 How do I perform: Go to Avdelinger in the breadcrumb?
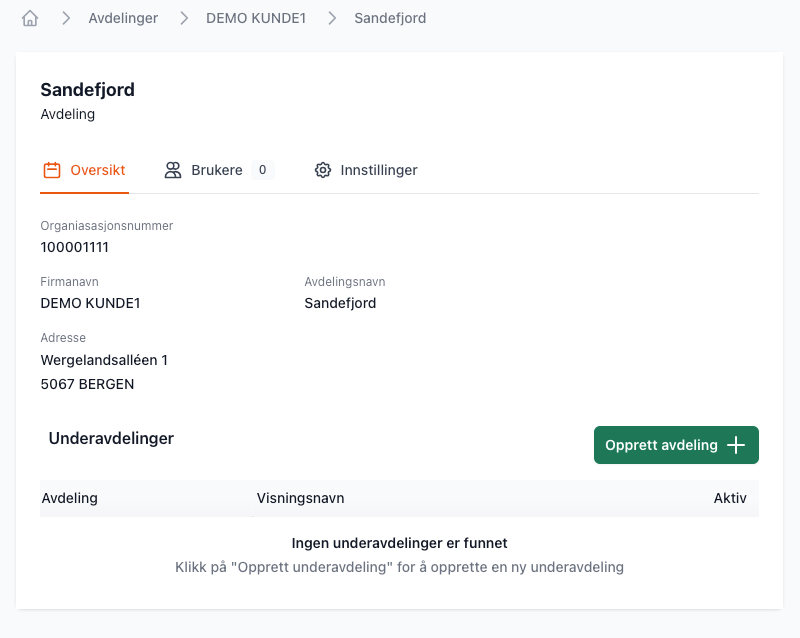point(123,18)
